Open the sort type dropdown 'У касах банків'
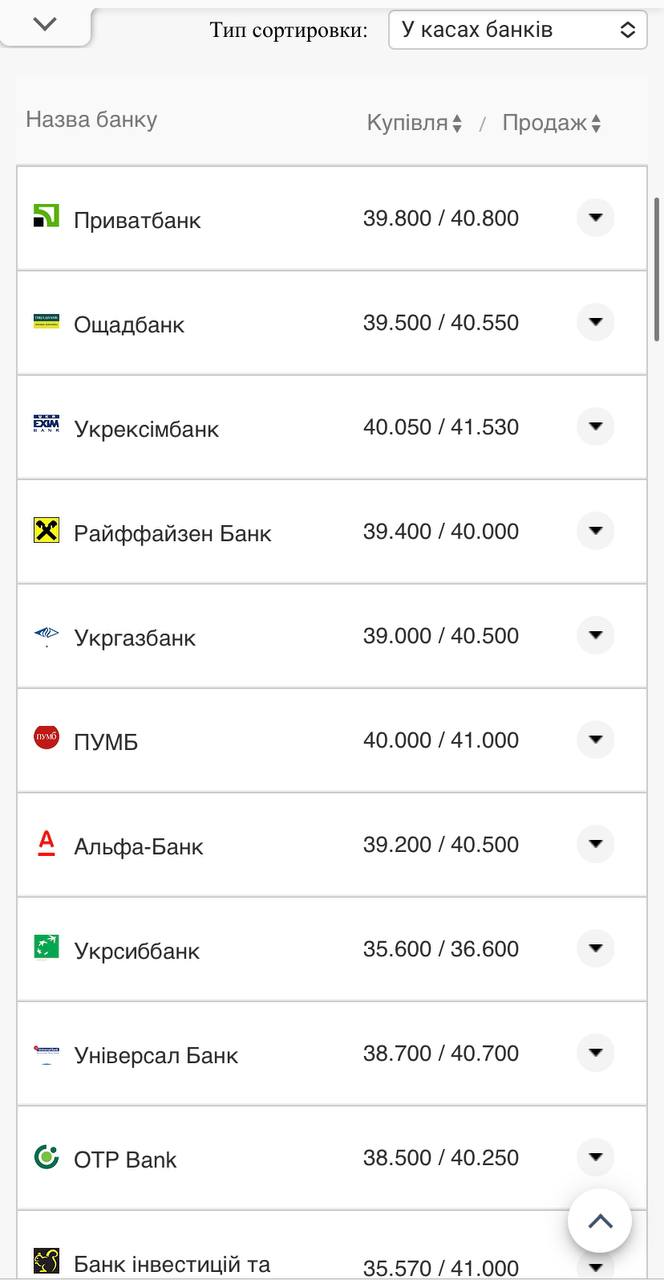Viewport: 664px width, 1280px height. pyautogui.click(x=517, y=30)
